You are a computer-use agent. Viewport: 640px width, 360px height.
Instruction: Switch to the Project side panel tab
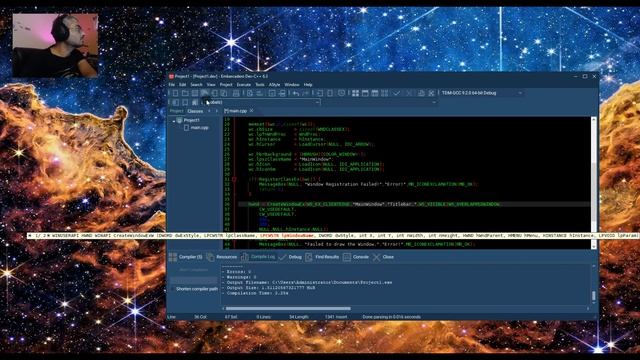click(176, 111)
